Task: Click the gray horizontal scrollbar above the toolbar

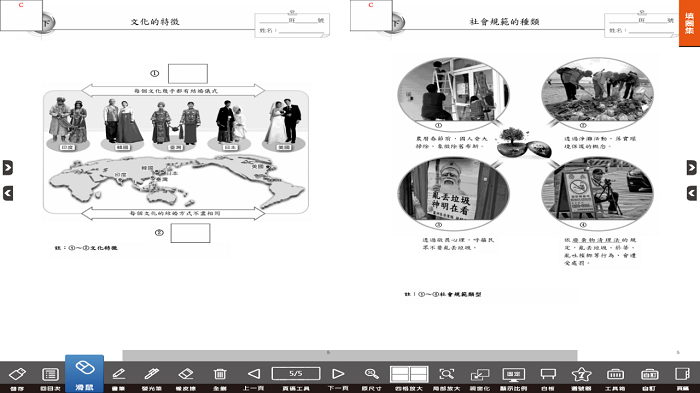Action: coord(350,355)
